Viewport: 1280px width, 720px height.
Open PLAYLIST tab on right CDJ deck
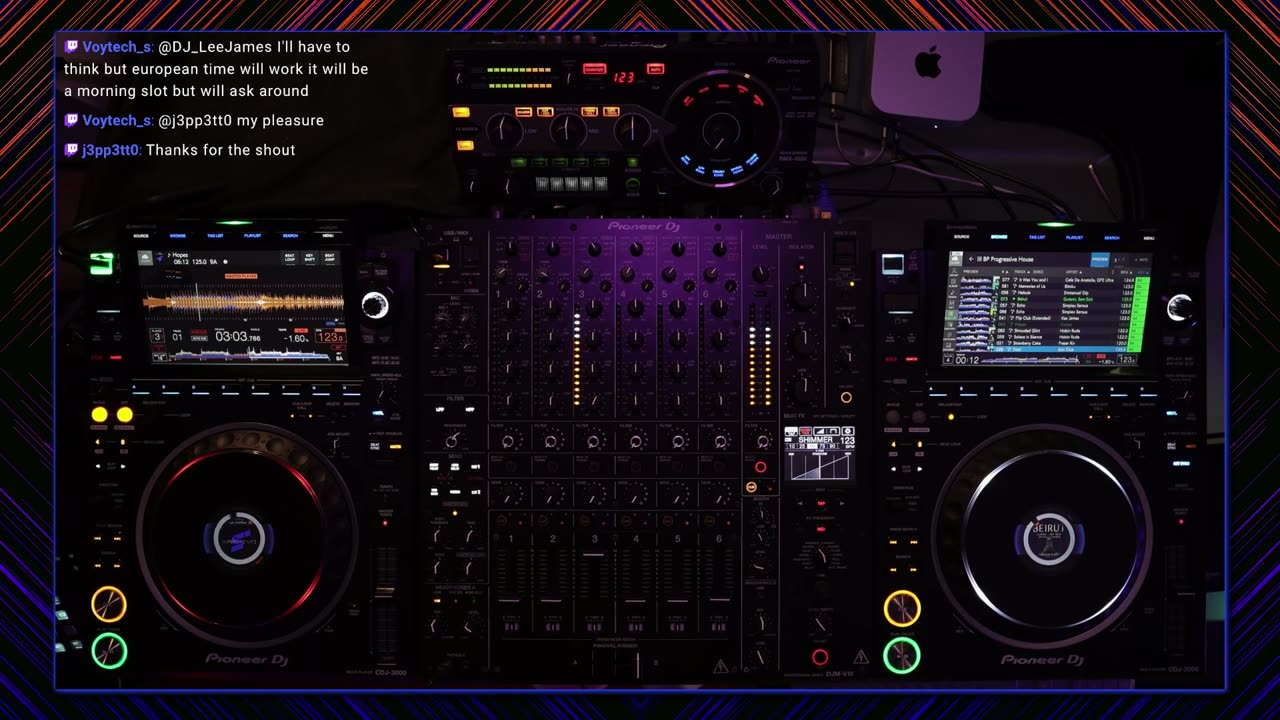pos(1074,237)
